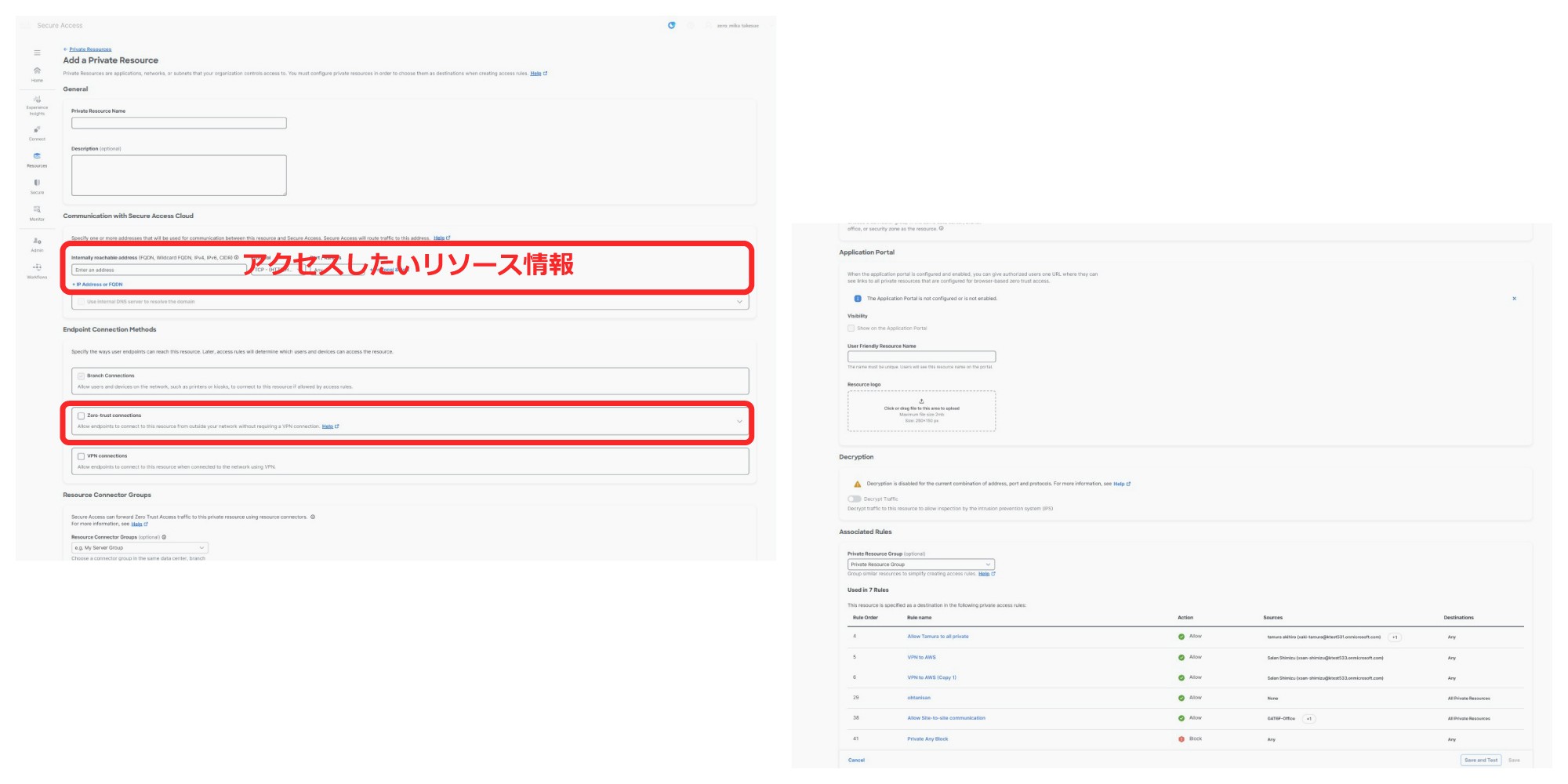
Task: Click the Destinations column header
Action: pos(1458,618)
